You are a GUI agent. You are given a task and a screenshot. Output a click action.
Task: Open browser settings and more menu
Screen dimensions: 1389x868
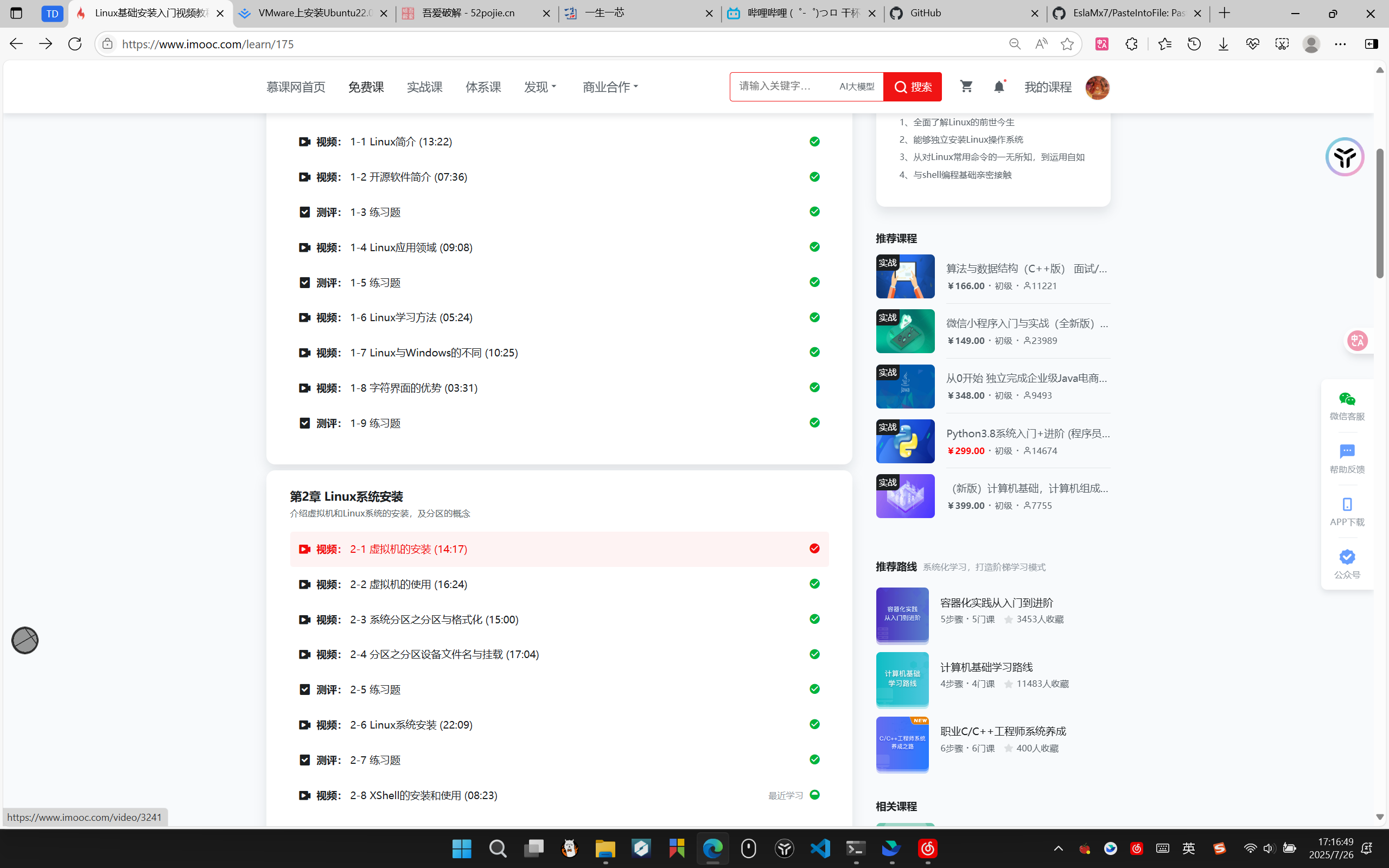click(x=1340, y=44)
